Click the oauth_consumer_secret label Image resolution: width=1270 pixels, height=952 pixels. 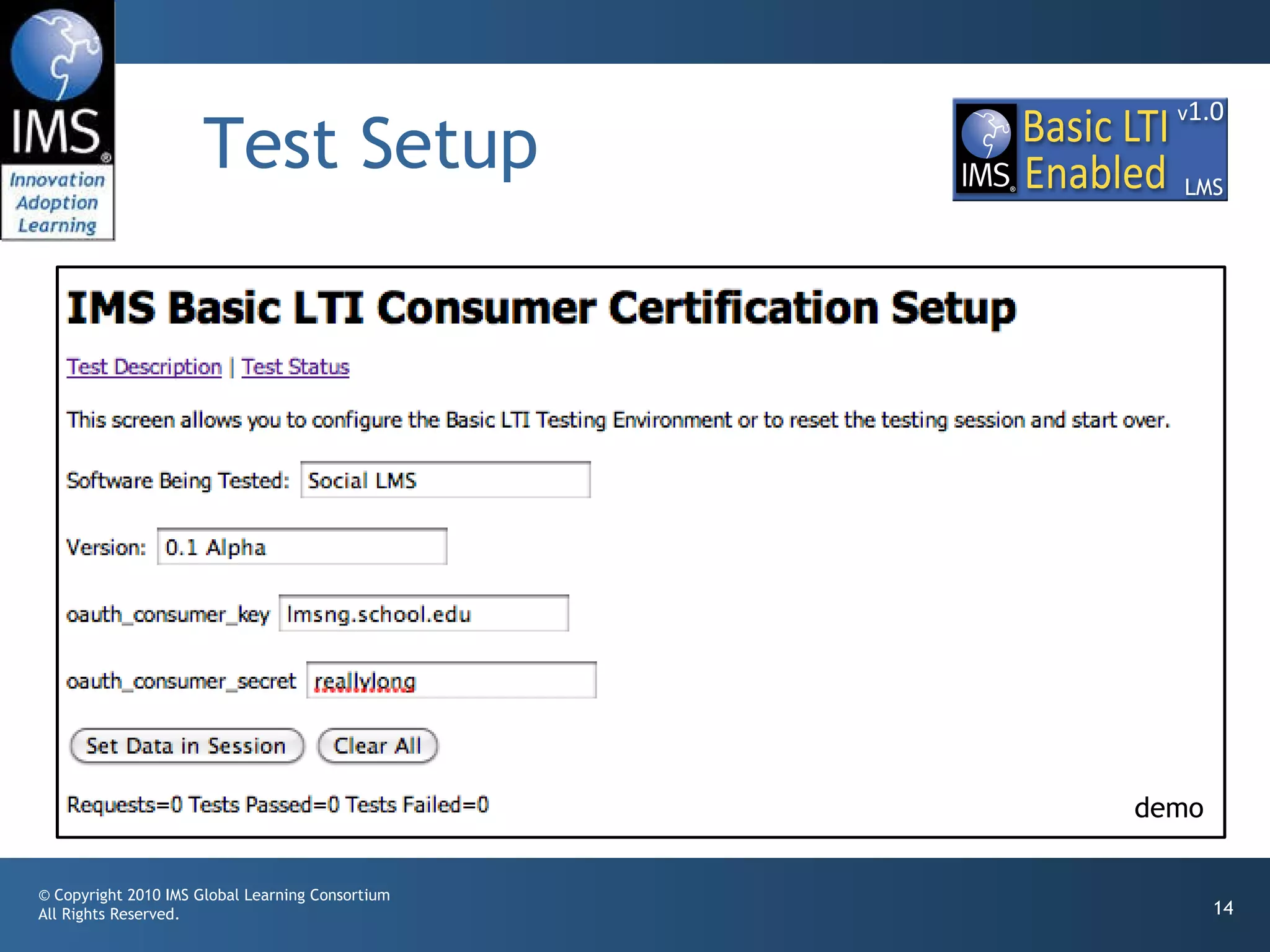coord(181,681)
